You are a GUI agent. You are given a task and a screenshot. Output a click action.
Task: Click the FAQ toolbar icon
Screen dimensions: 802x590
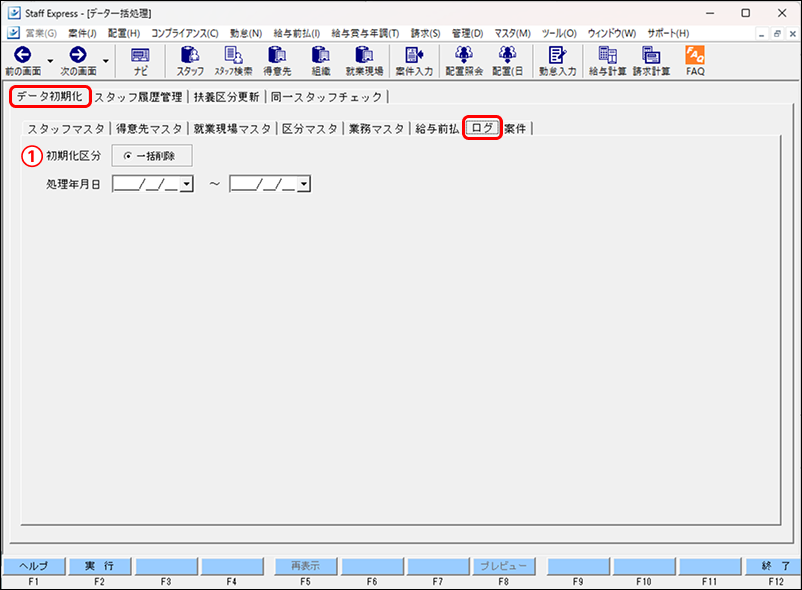coord(694,60)
